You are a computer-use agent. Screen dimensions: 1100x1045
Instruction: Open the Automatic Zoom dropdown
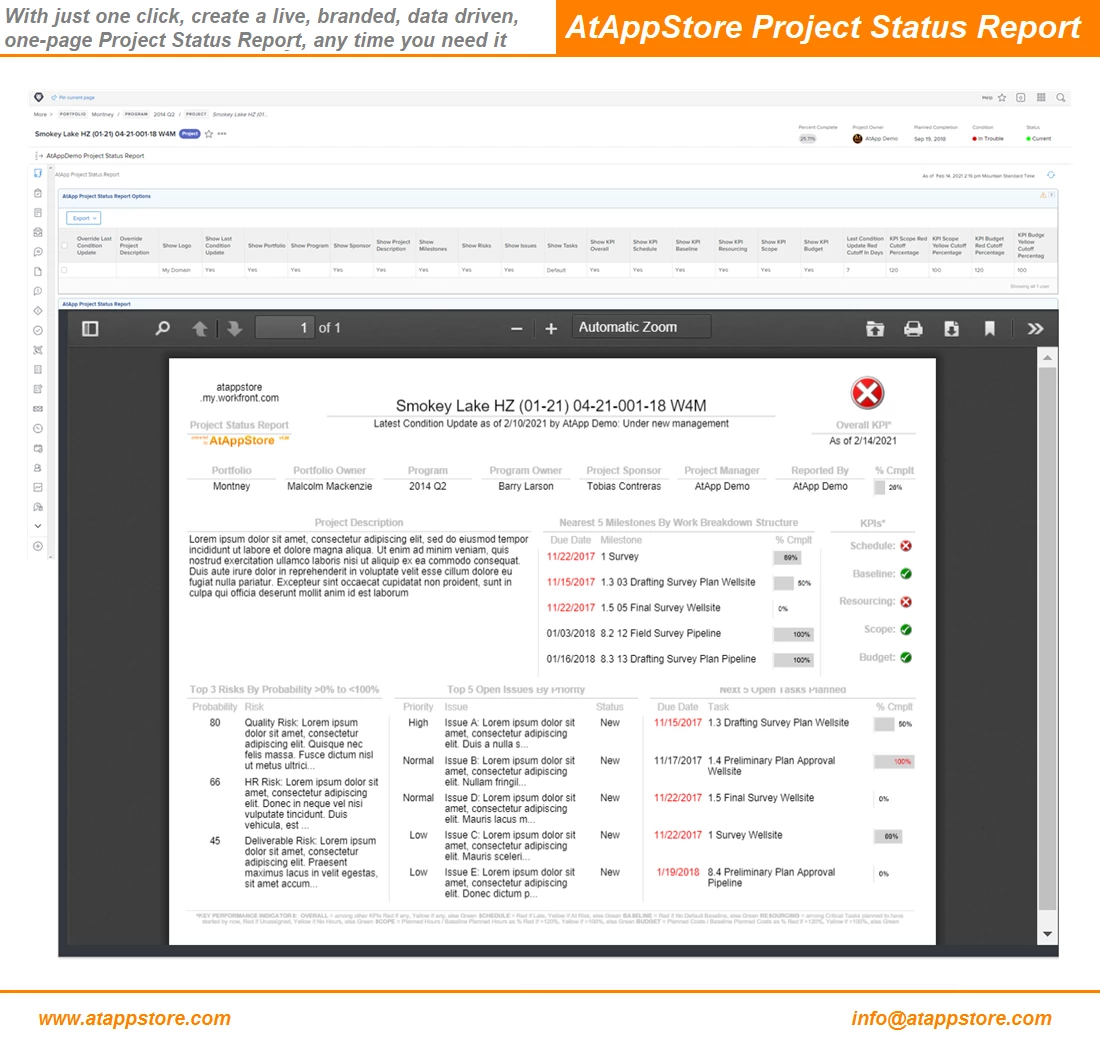click(x=641, y=327)
